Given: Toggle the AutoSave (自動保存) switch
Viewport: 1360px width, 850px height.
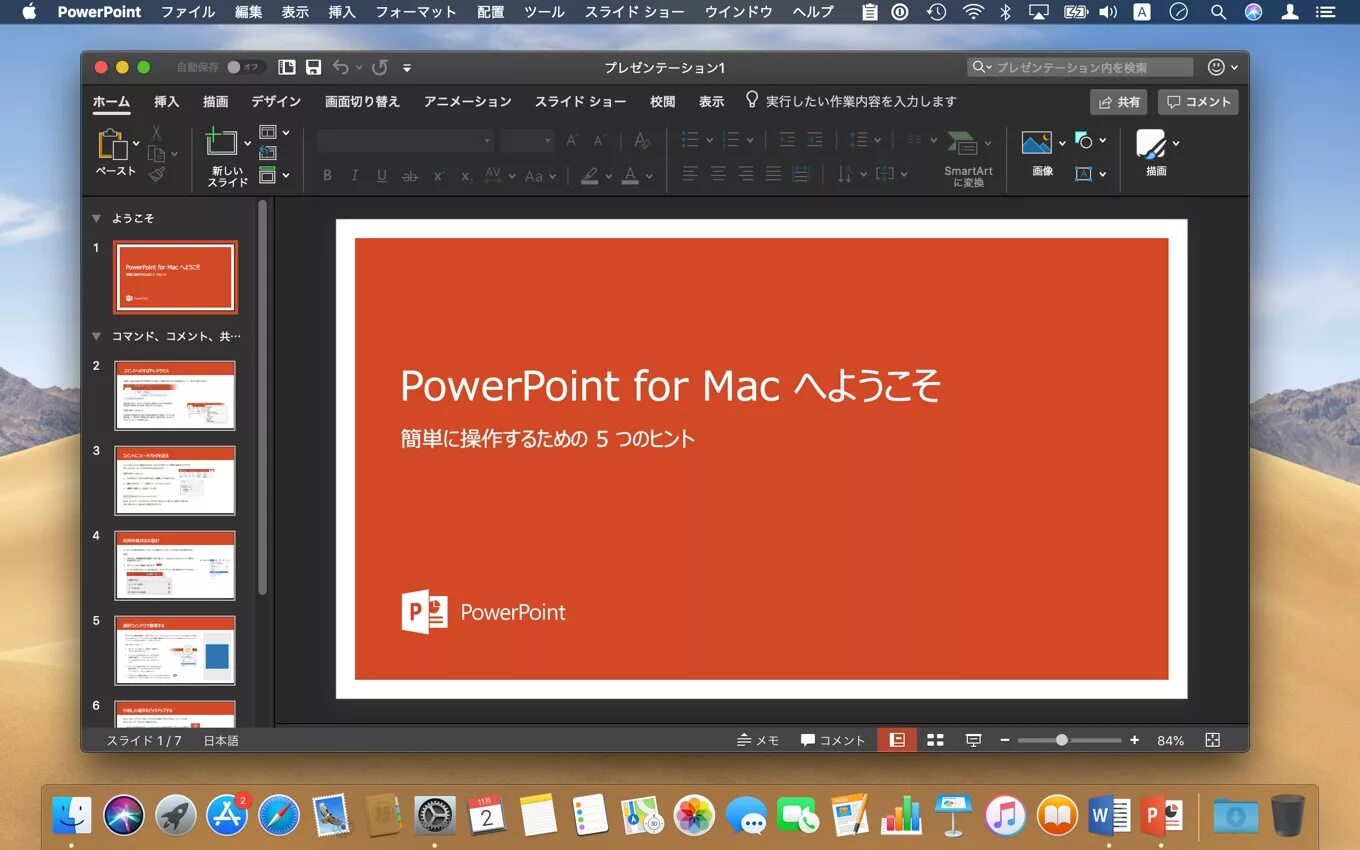Looking at the screenshot, I should point(245,67).
